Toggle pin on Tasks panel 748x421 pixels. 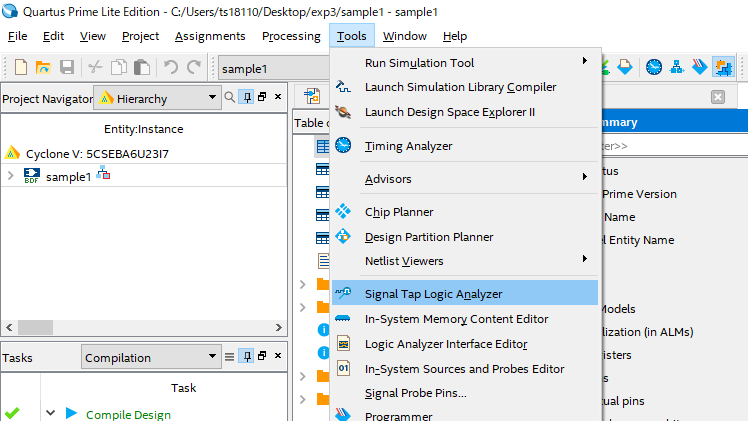pos(247,356)
